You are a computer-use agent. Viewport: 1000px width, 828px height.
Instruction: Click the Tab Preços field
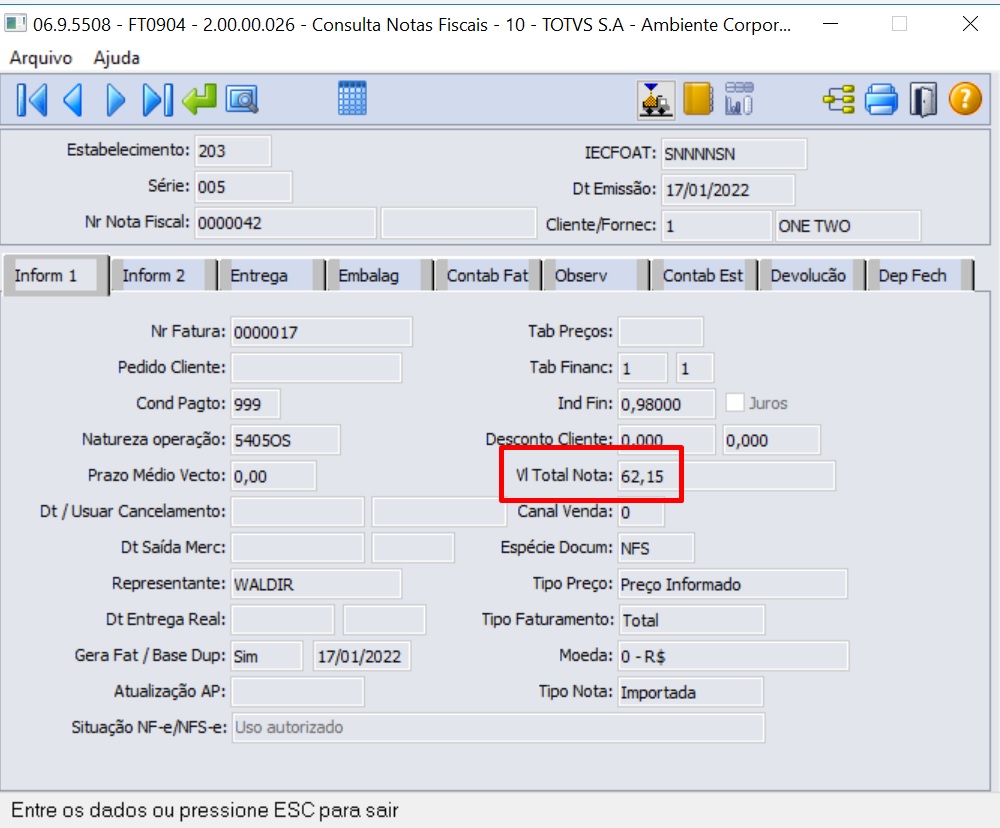(x=661, y=332)
